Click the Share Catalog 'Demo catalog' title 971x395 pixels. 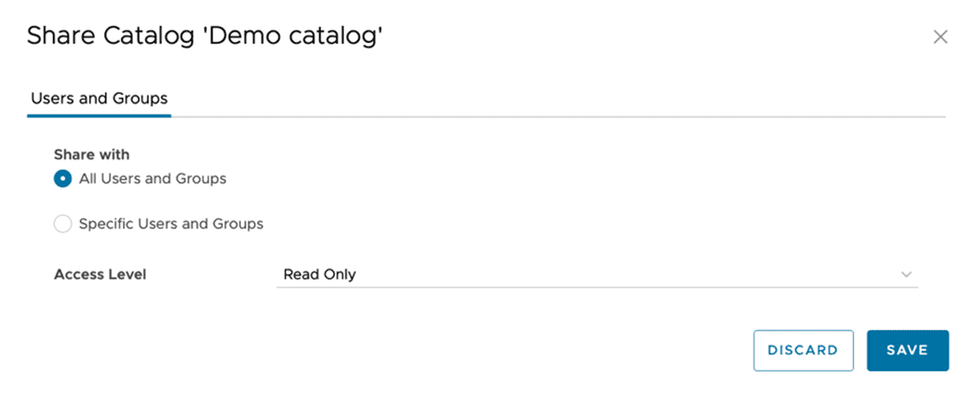click(x=205, y=36)
